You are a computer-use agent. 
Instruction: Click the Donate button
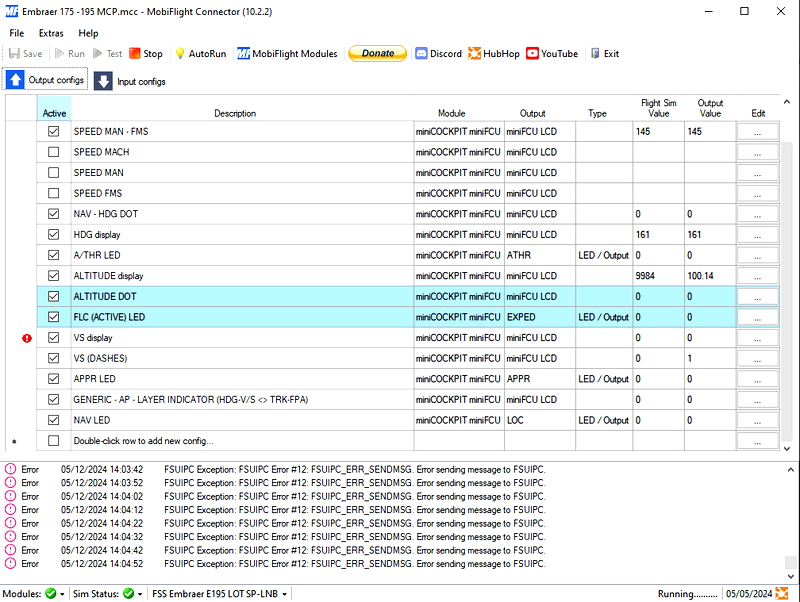point(377,54)
